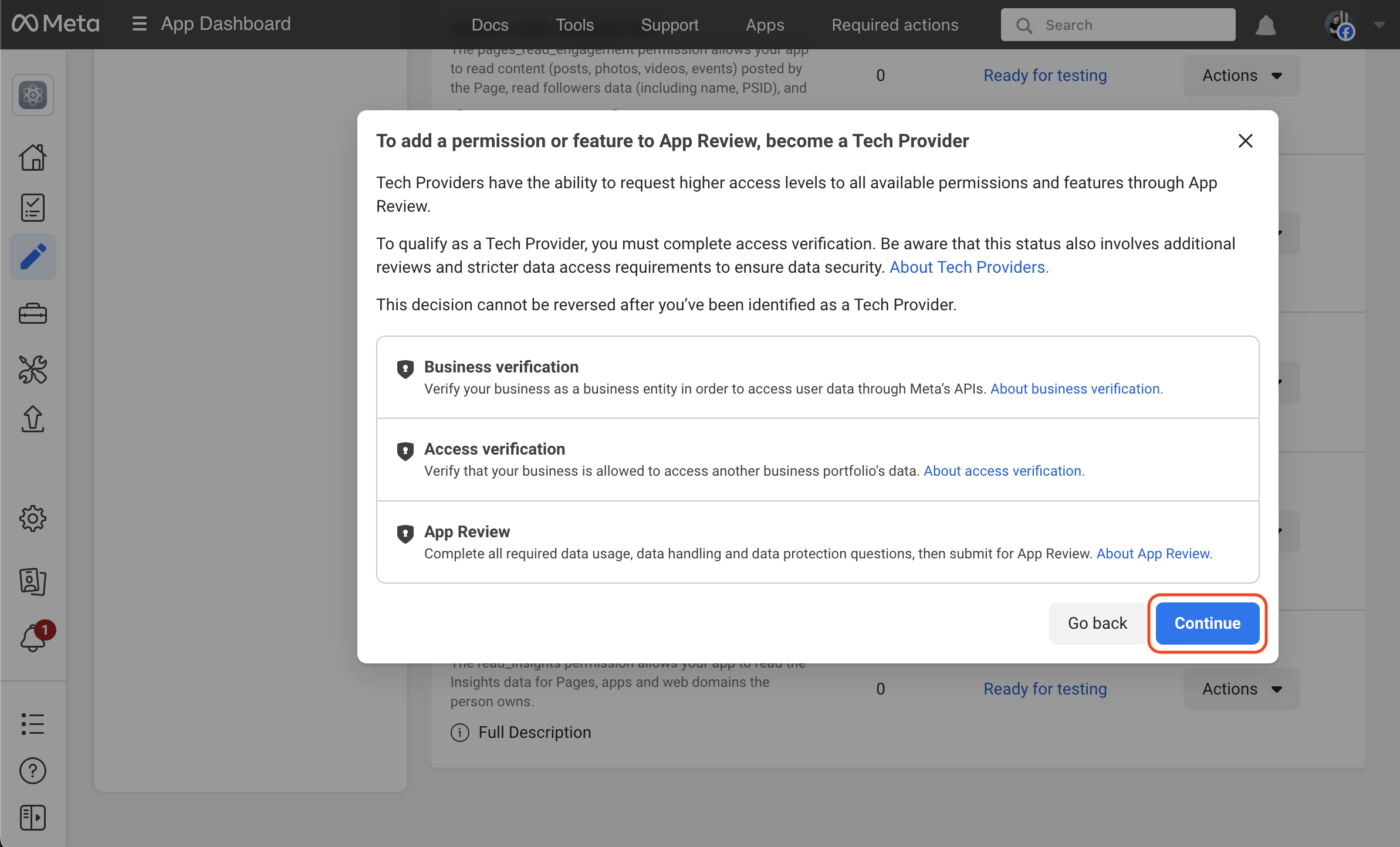Open the checklist icon in sidebar

[33, 208]
